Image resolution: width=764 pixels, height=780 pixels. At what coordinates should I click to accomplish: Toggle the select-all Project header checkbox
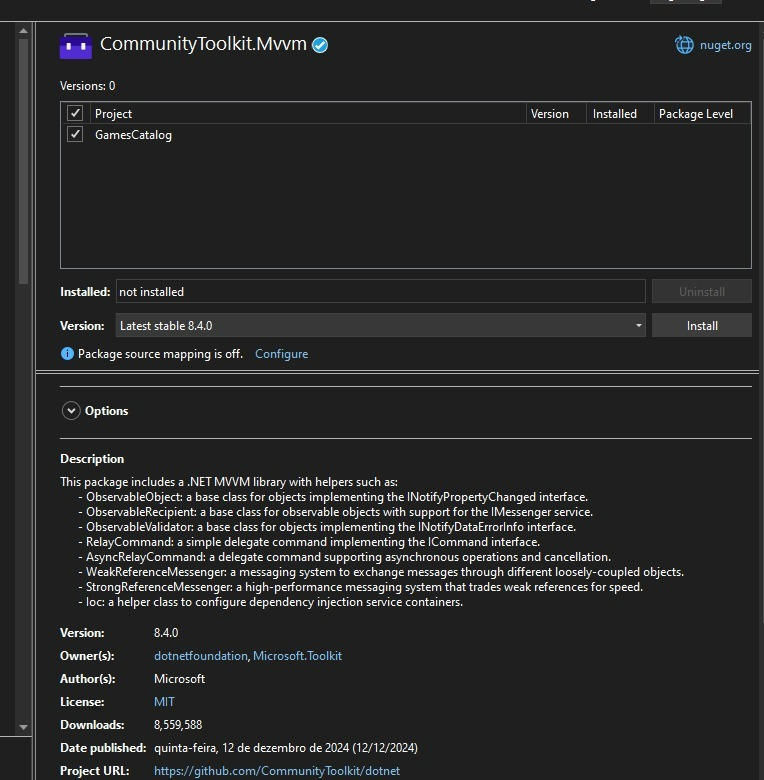click(x=75, y=113)
